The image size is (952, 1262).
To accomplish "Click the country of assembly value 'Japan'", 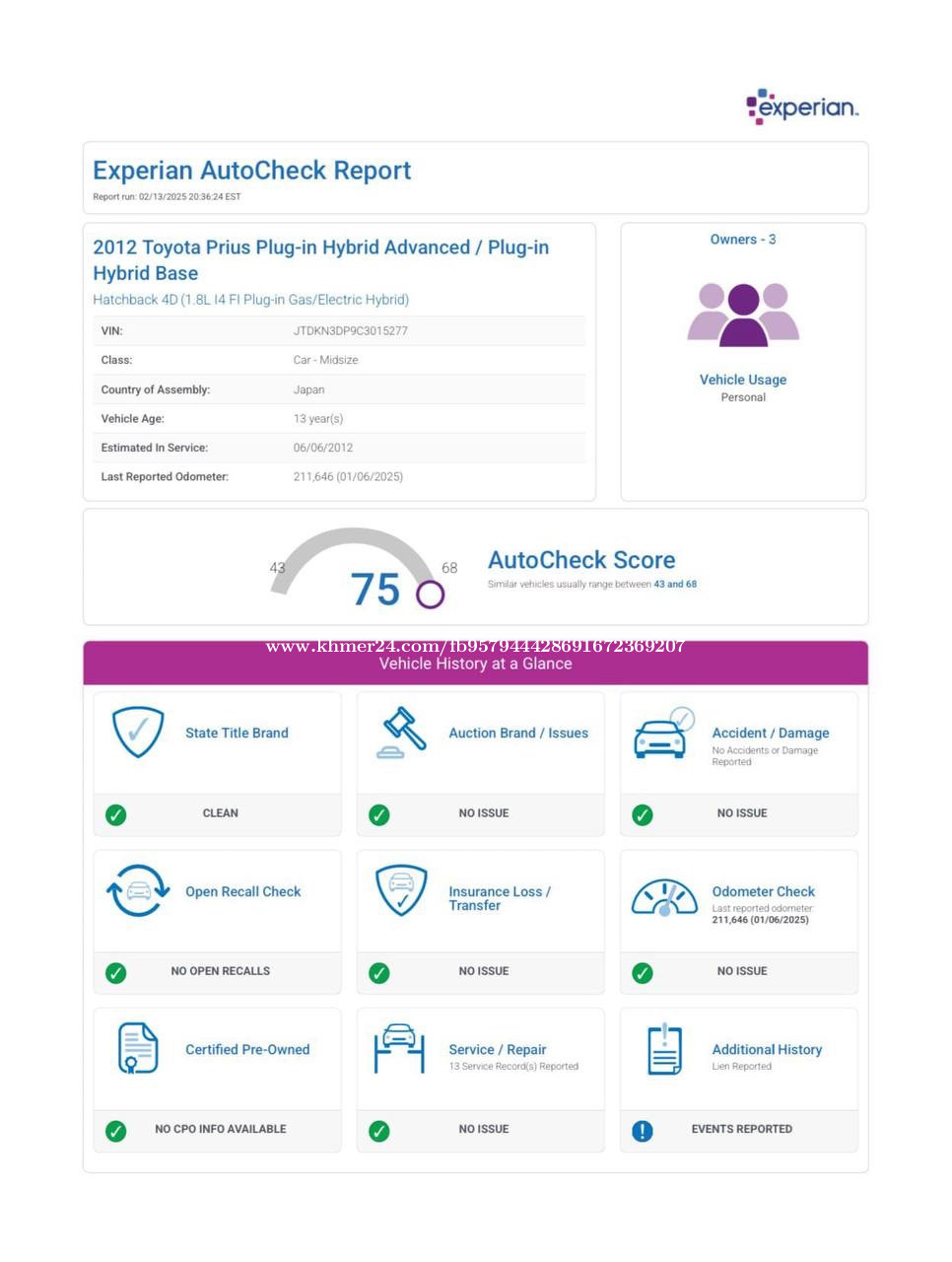I will point(308,389).
